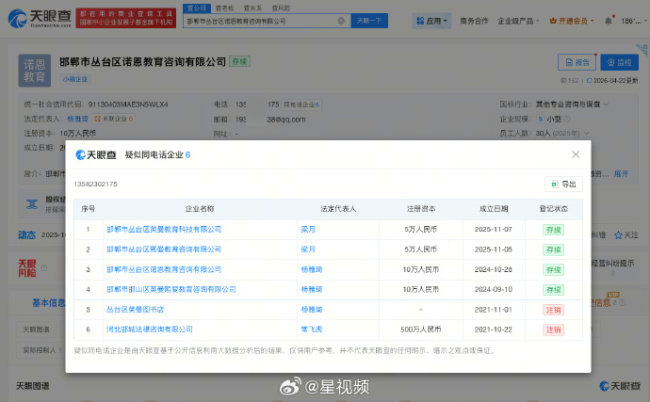Click the 监控 monitor button
The width and height of the screenshot is (650, 402).
tap(619, 63)
